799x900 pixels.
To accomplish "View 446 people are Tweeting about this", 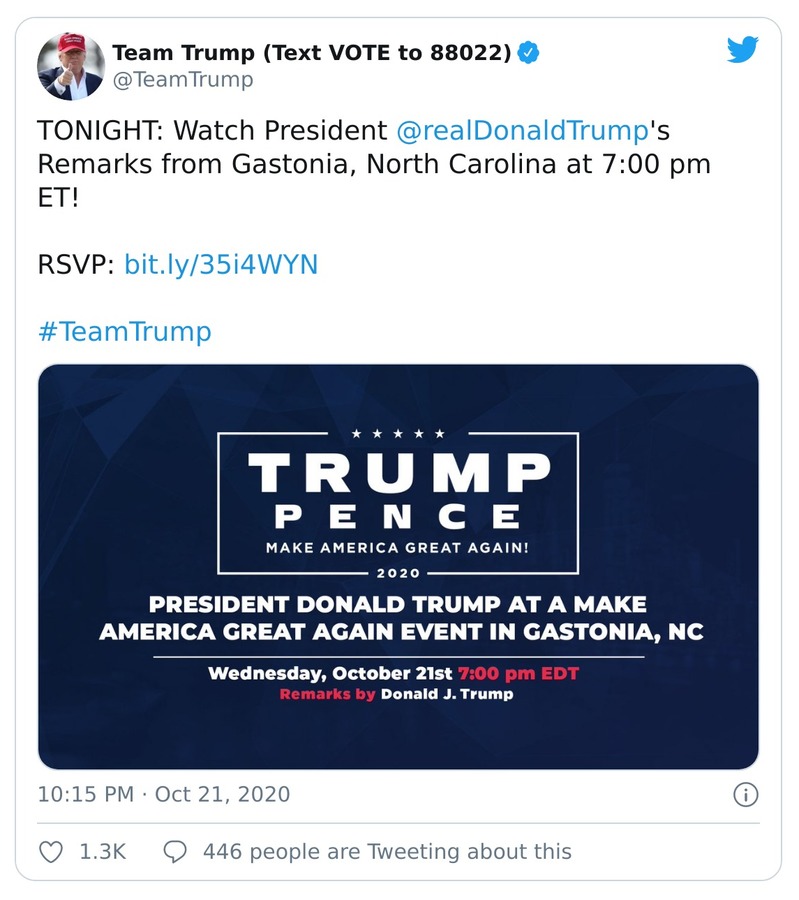I will 387,852.
